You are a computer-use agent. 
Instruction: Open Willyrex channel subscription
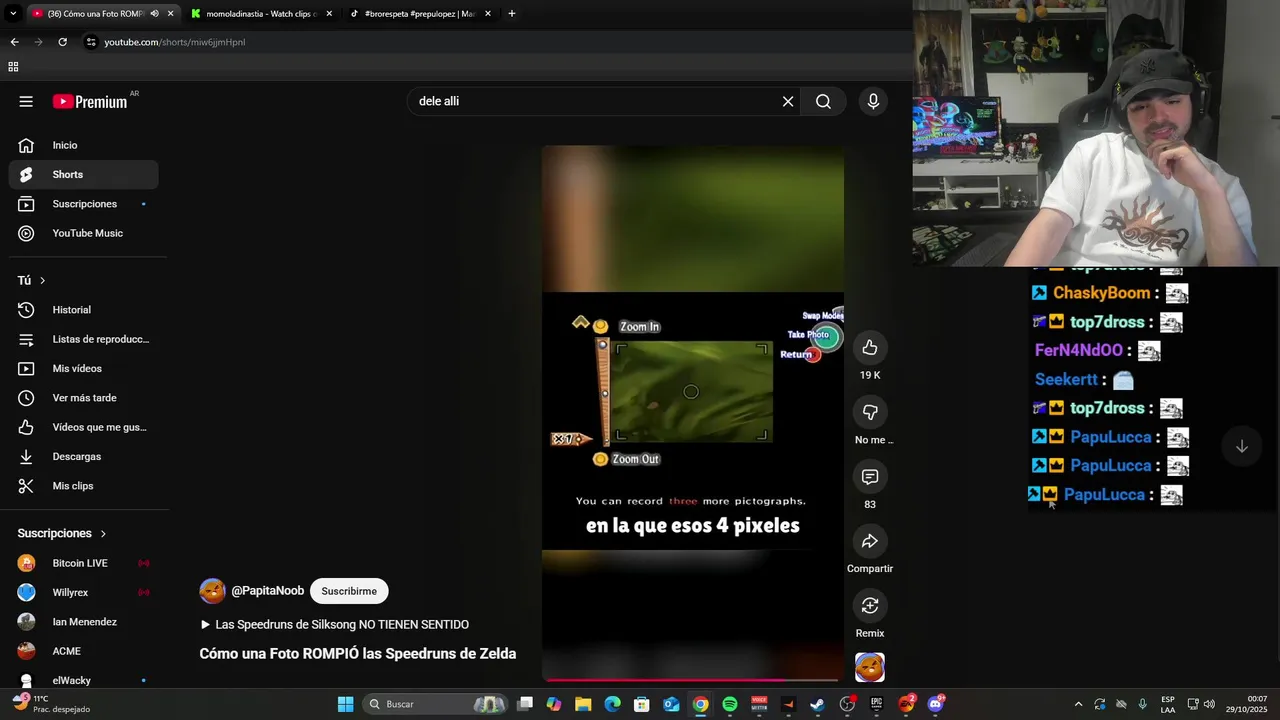coord(84,592)
